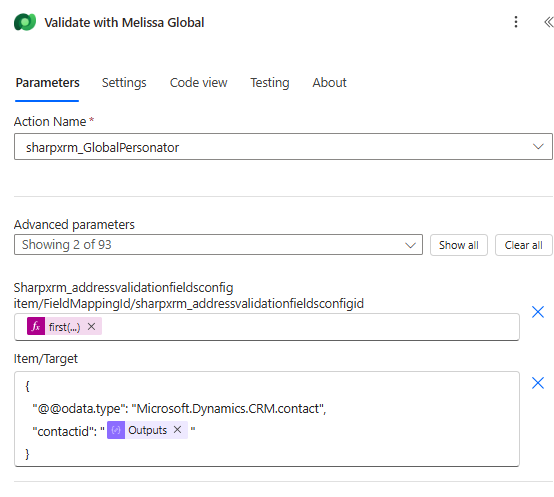The width and height of the screenshot is (554, 497).
Task: Click the 'Advanced parameters' label
Action: pos(74,225)
